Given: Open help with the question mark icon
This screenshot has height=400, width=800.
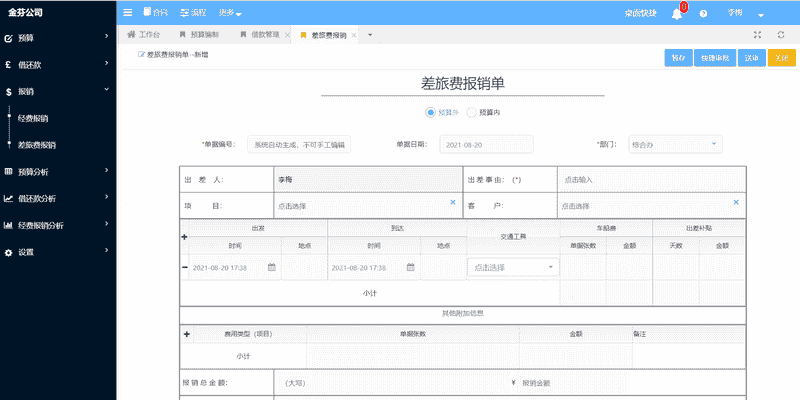Looking at the screenshot, I should [x=703, y=14].
